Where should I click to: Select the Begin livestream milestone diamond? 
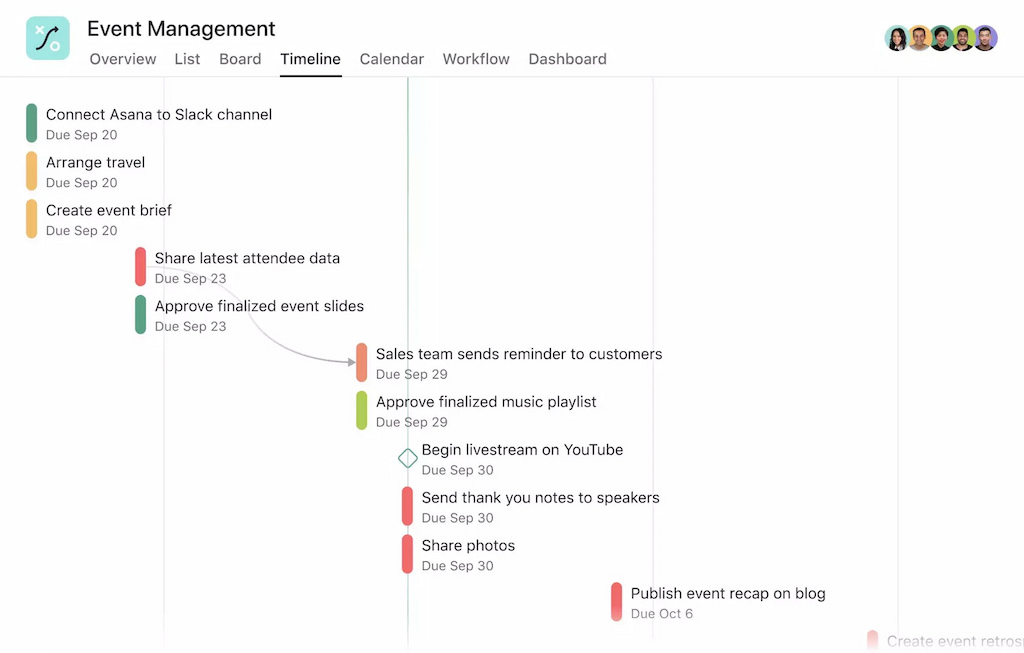407,458
